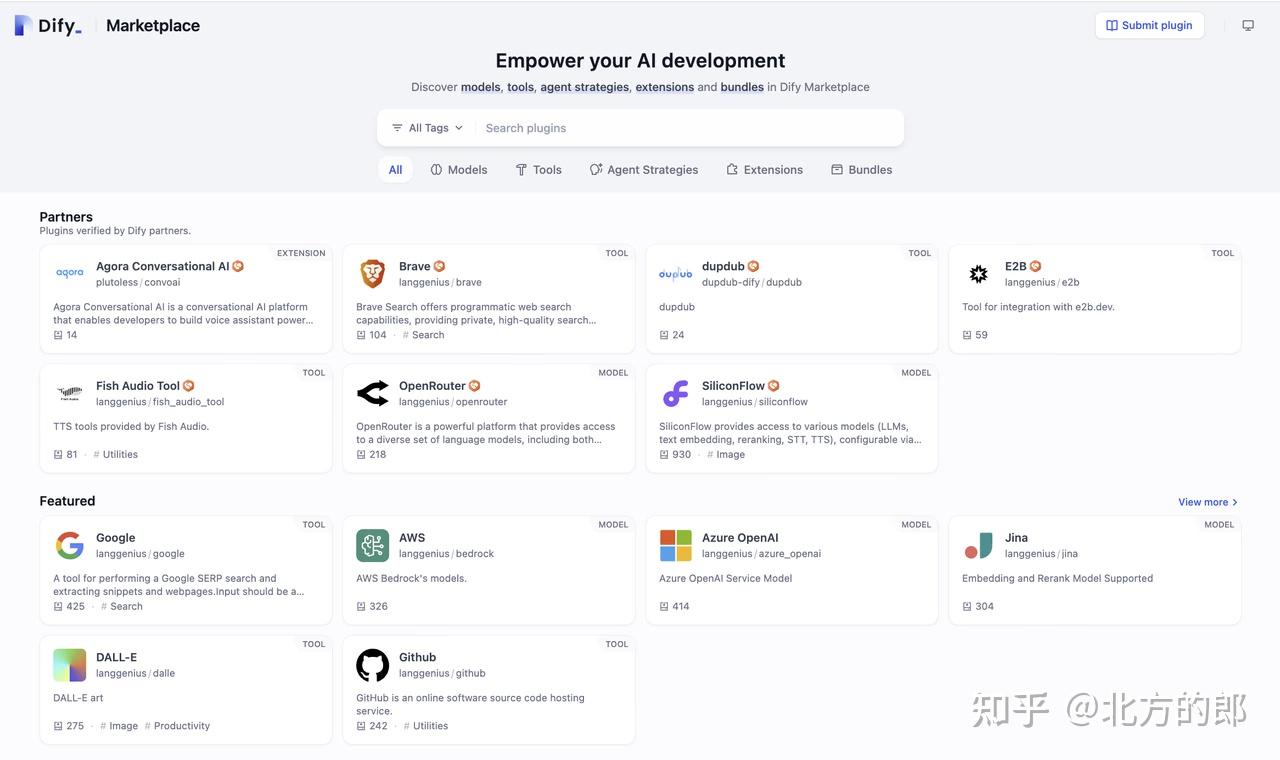Click the Agora Conversational AI logo

tap(70, 273)
